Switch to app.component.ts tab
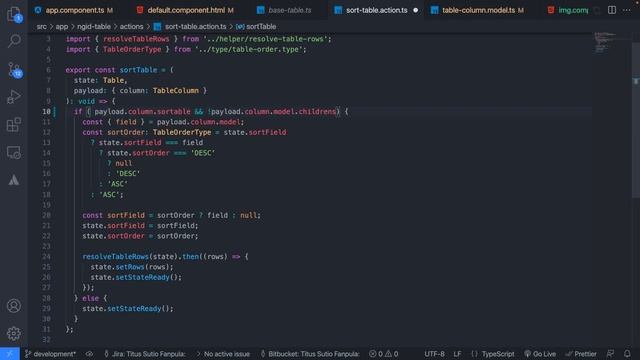 click(74, 10)
